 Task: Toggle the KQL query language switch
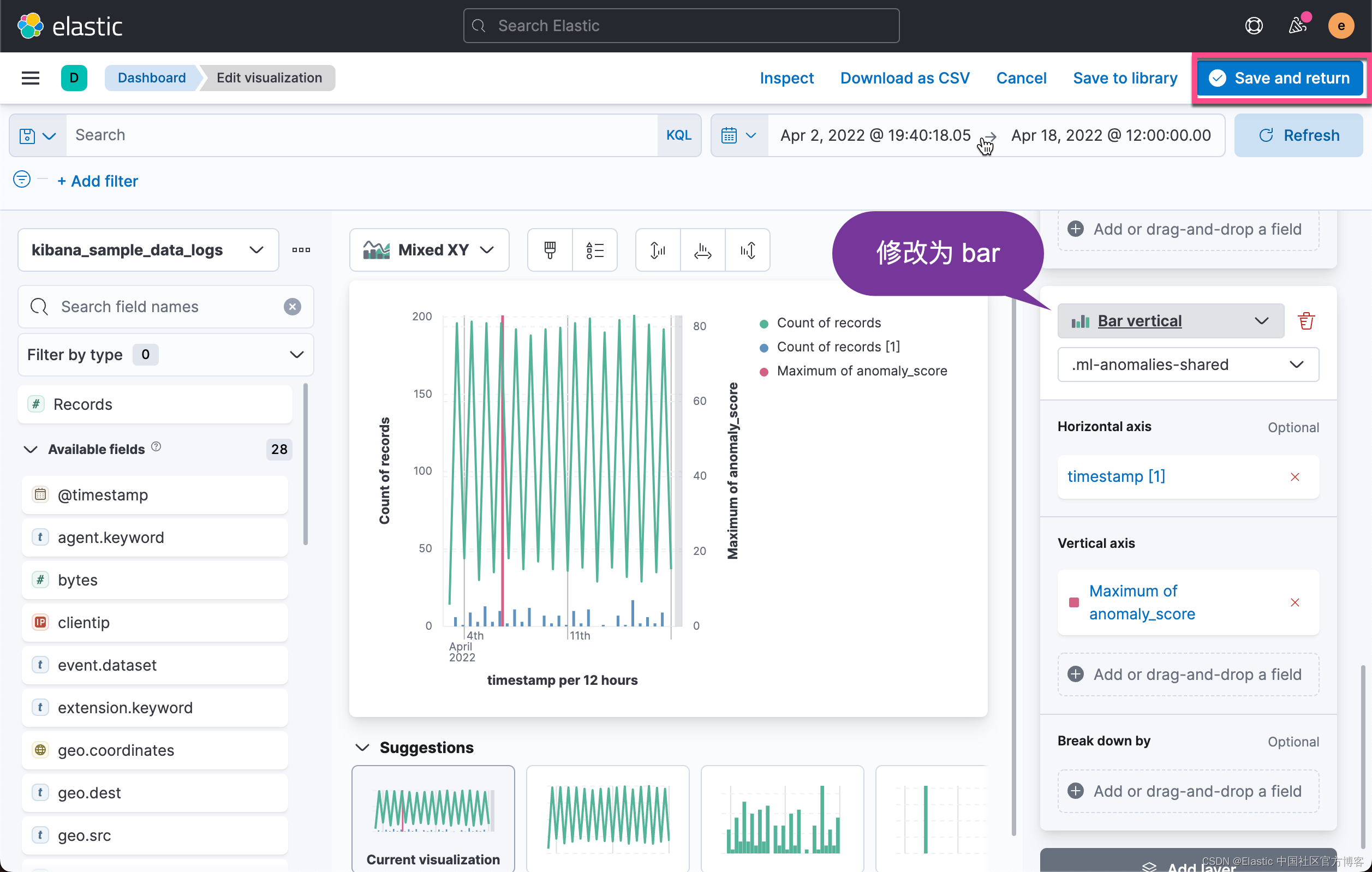click(678, 135)
